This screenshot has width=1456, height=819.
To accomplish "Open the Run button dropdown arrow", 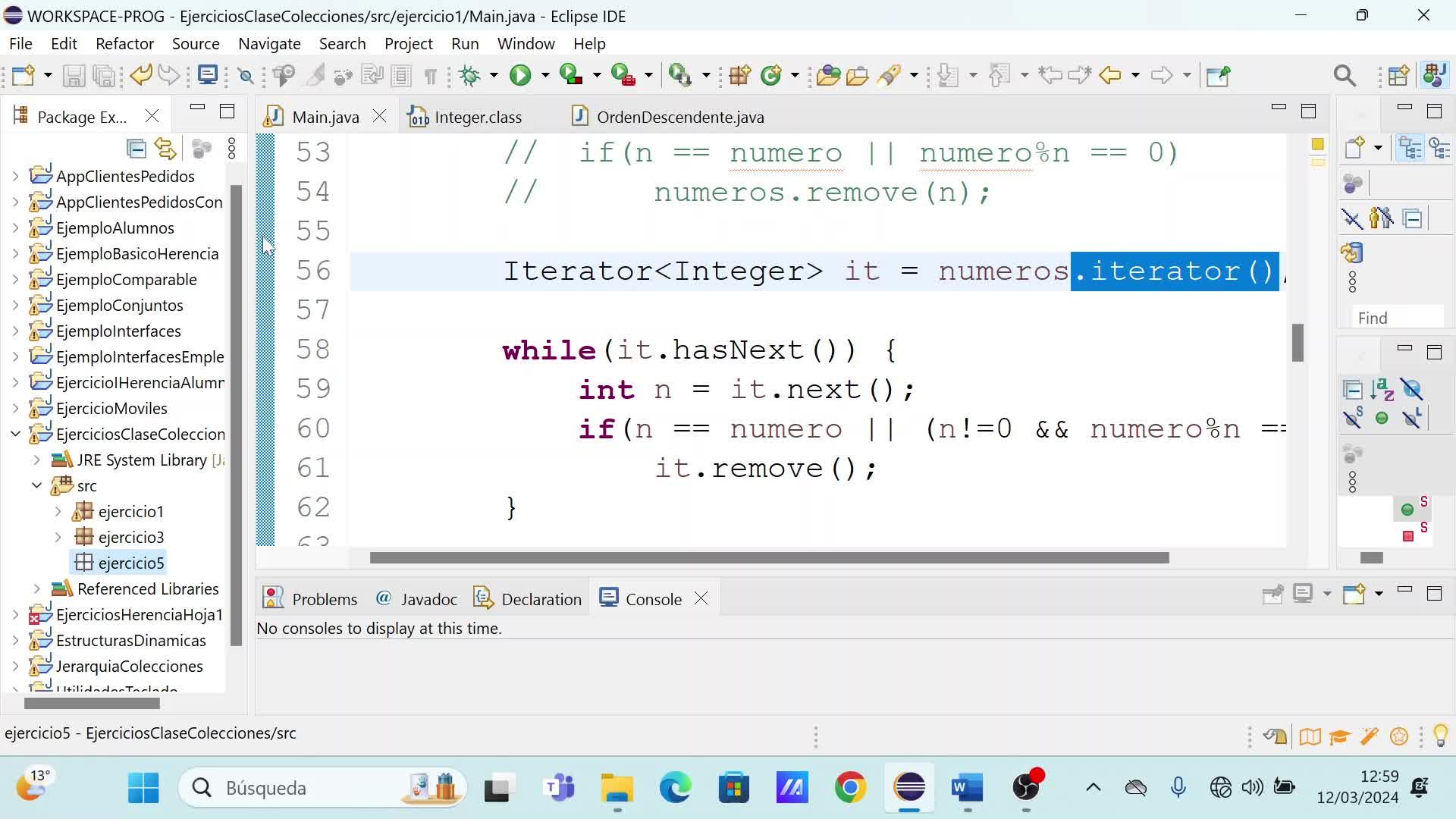I will (544, 75).
